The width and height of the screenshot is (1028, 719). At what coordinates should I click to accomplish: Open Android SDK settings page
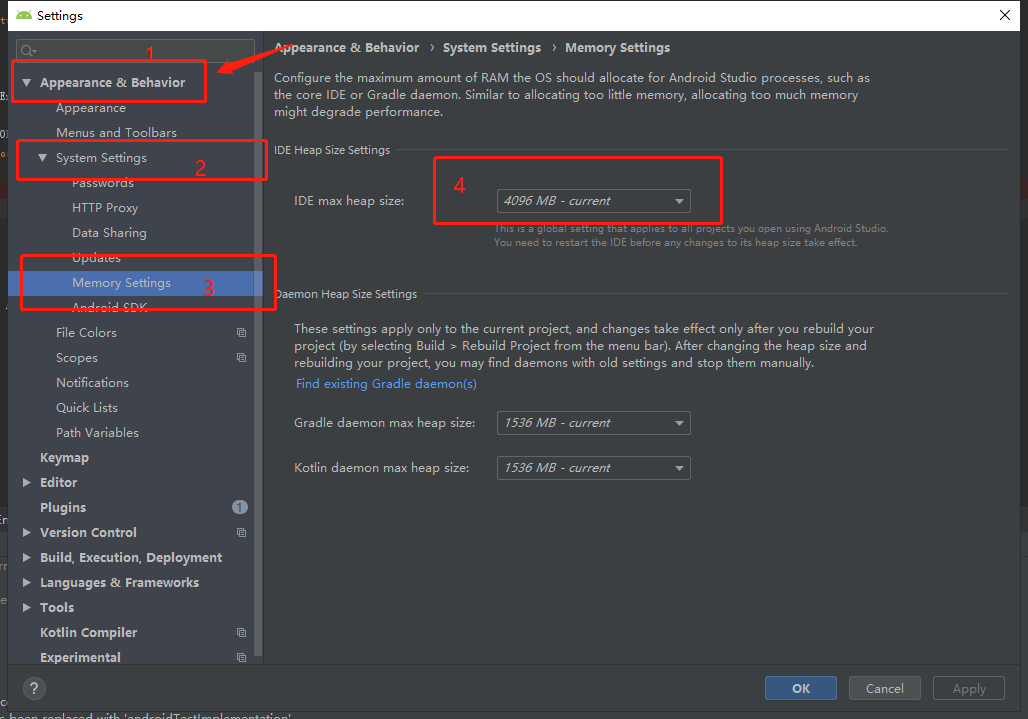[x=109, y=307]
